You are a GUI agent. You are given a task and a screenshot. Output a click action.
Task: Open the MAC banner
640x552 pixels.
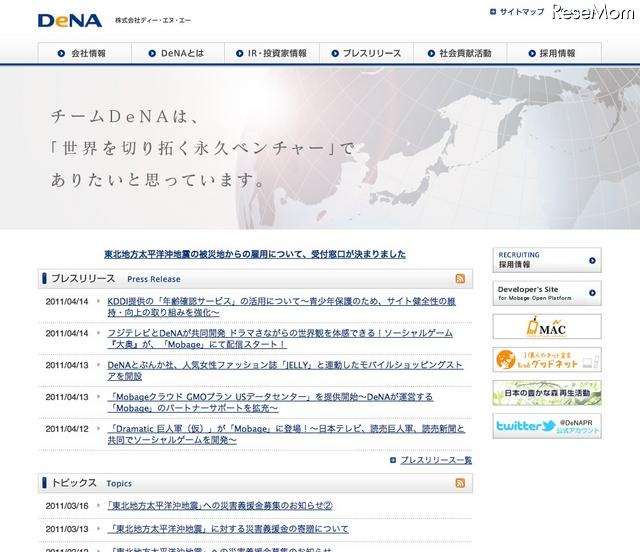[547, 327]
